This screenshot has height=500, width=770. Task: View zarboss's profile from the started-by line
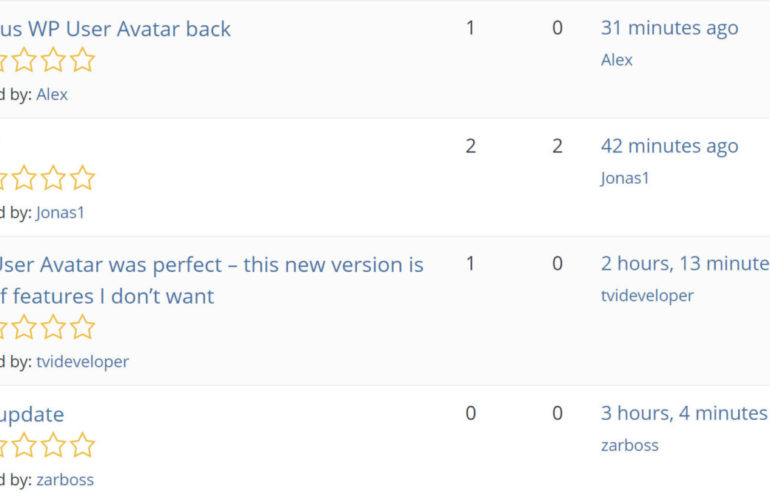coord(65,479)
